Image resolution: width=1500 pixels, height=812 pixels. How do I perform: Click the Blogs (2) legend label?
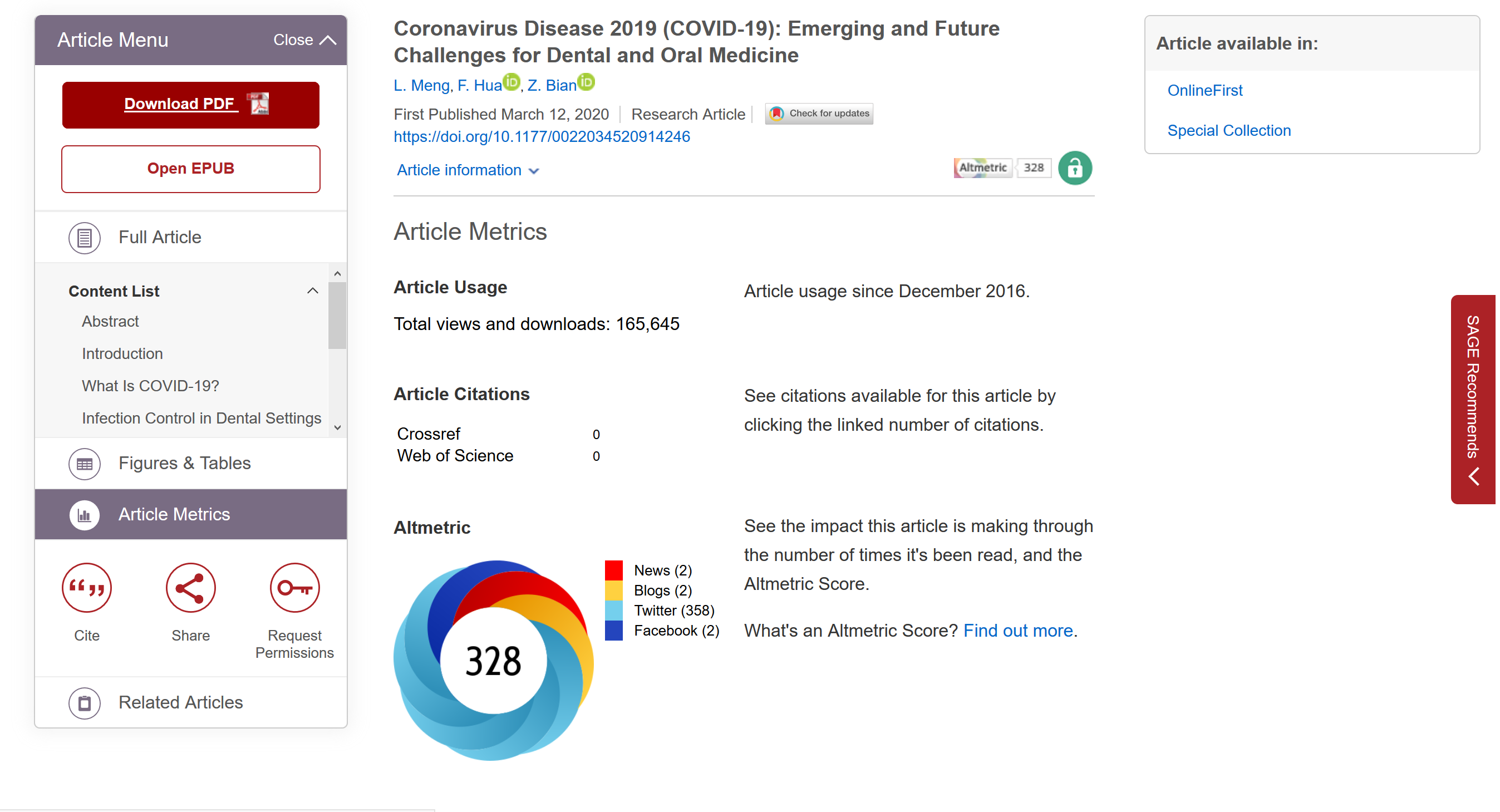pos(663,591)
